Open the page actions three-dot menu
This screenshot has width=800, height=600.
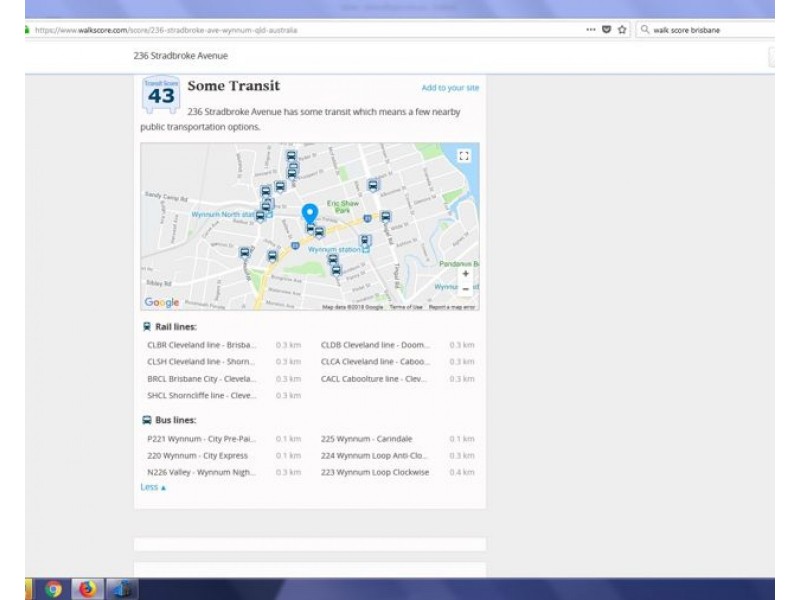[x=590, y=30]
